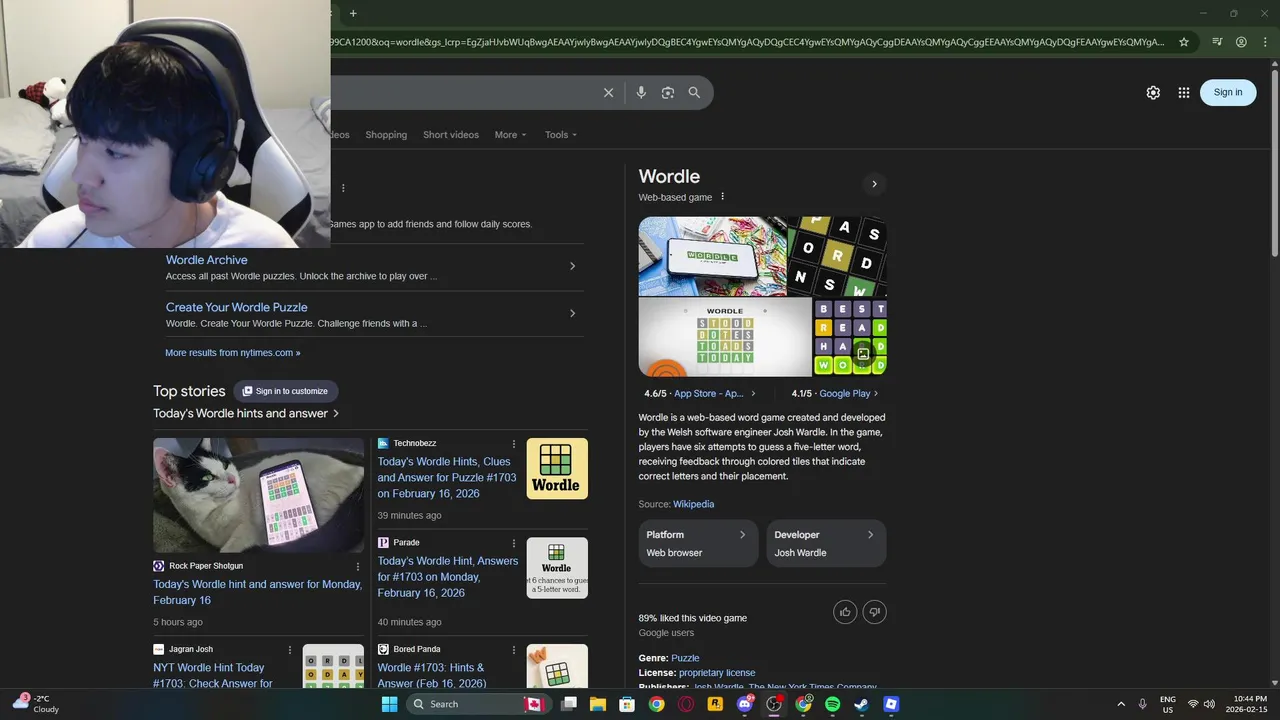Open Parade Today's Wordle Hint article
The image size is (1280, 720).
click(x=448, y=577)
